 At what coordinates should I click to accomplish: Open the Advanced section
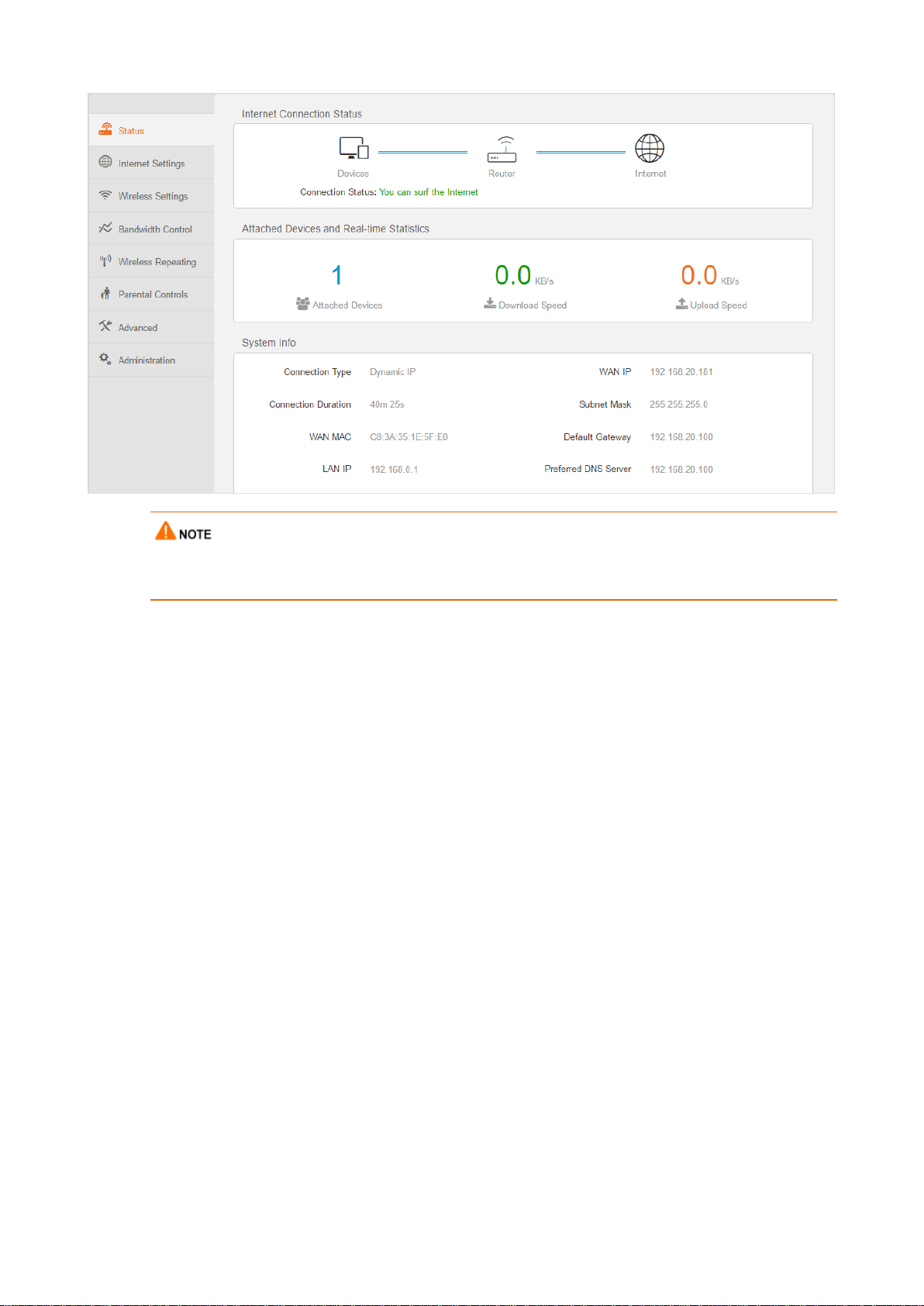tap(151, 327)
